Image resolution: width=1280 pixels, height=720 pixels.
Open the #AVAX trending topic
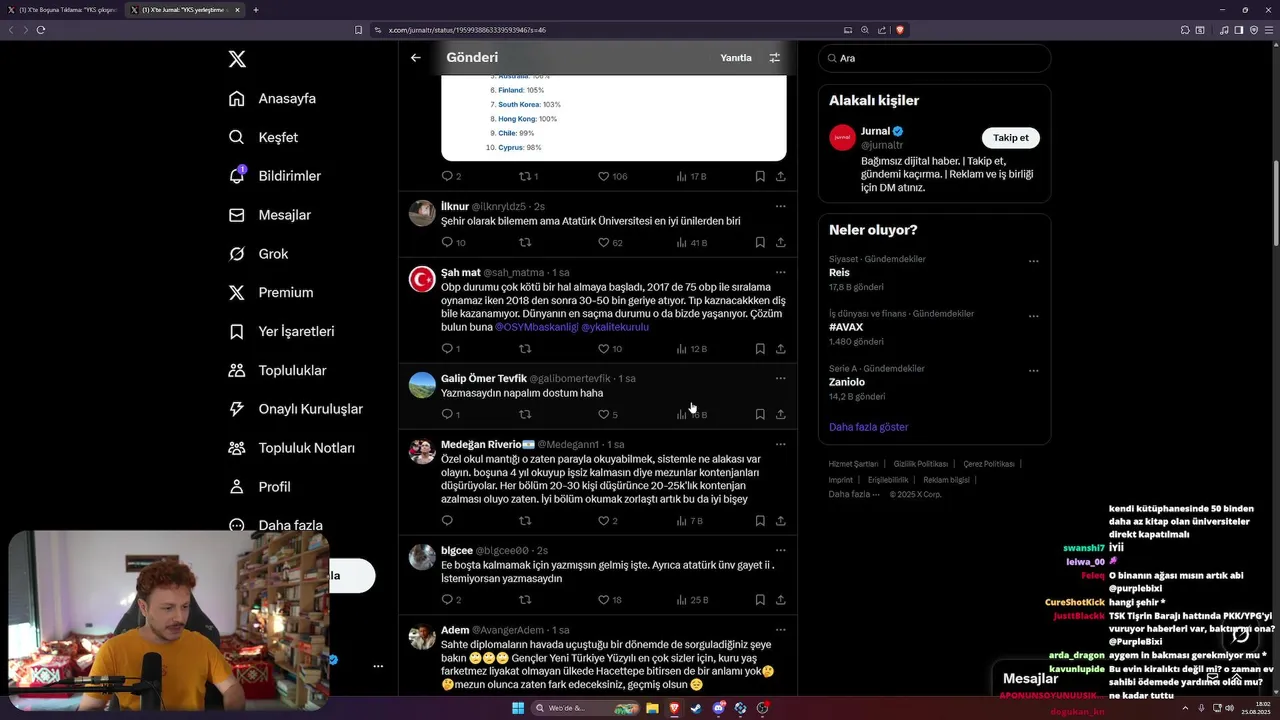(x=846, y=327)
